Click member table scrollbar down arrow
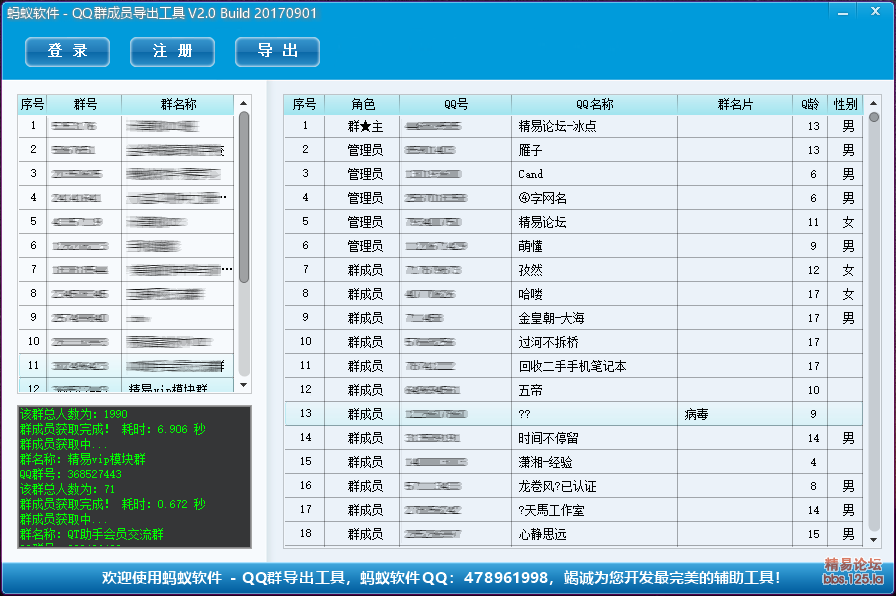Screen dimensions: 896x596 pyautogui.click(x=873, y=539)
